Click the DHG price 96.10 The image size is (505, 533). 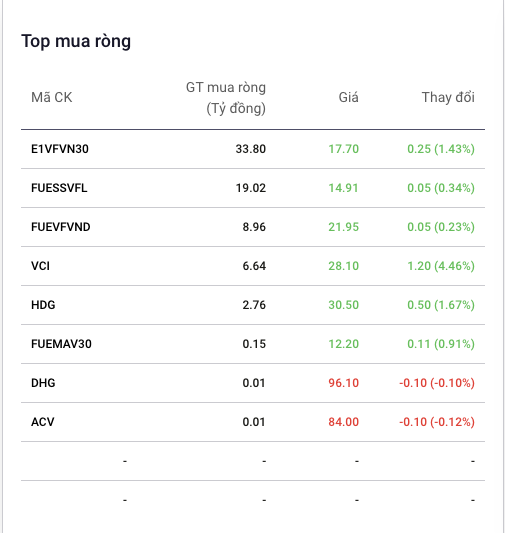click(343, 383)
